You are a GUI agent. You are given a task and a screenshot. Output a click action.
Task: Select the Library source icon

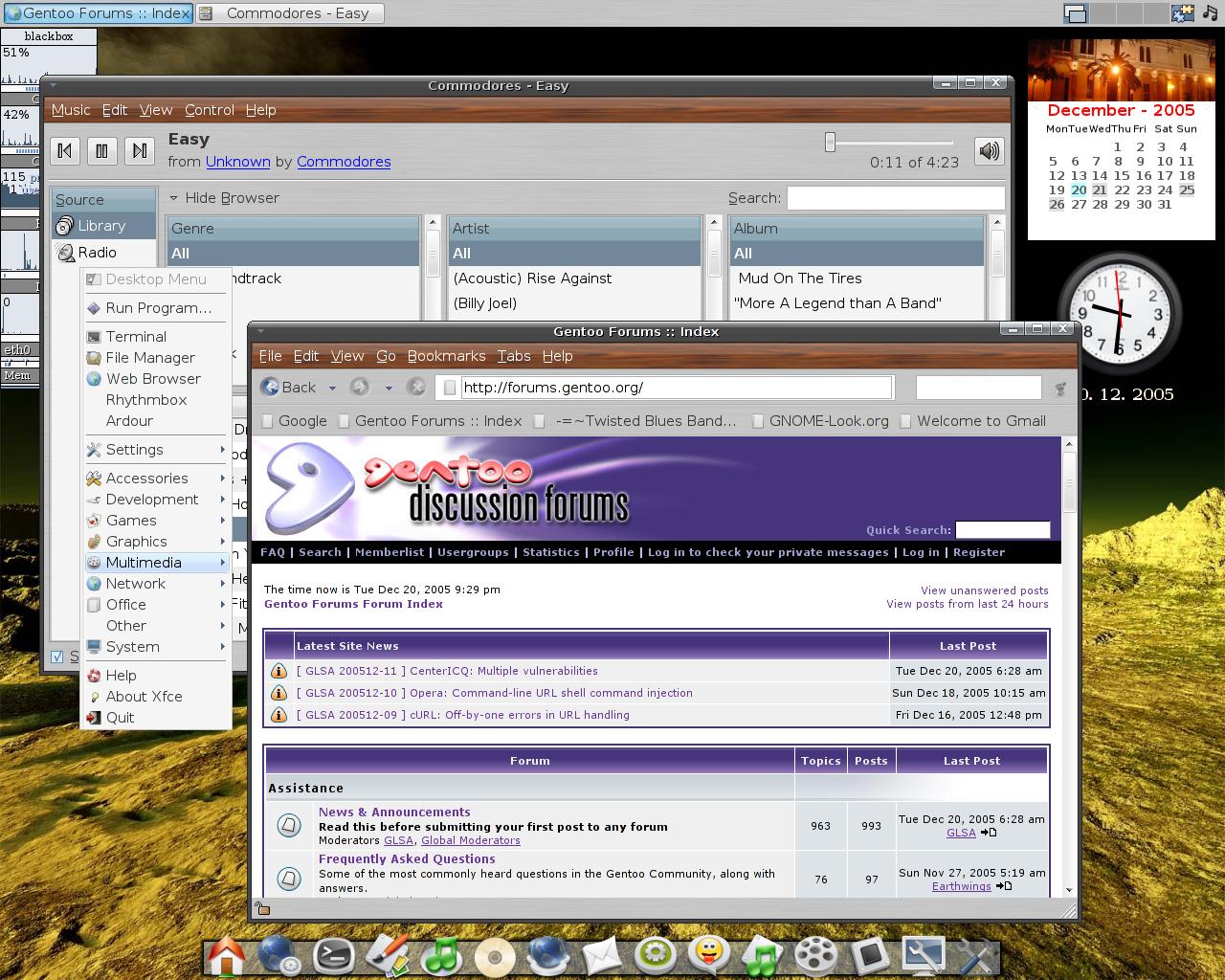(64, 226)
